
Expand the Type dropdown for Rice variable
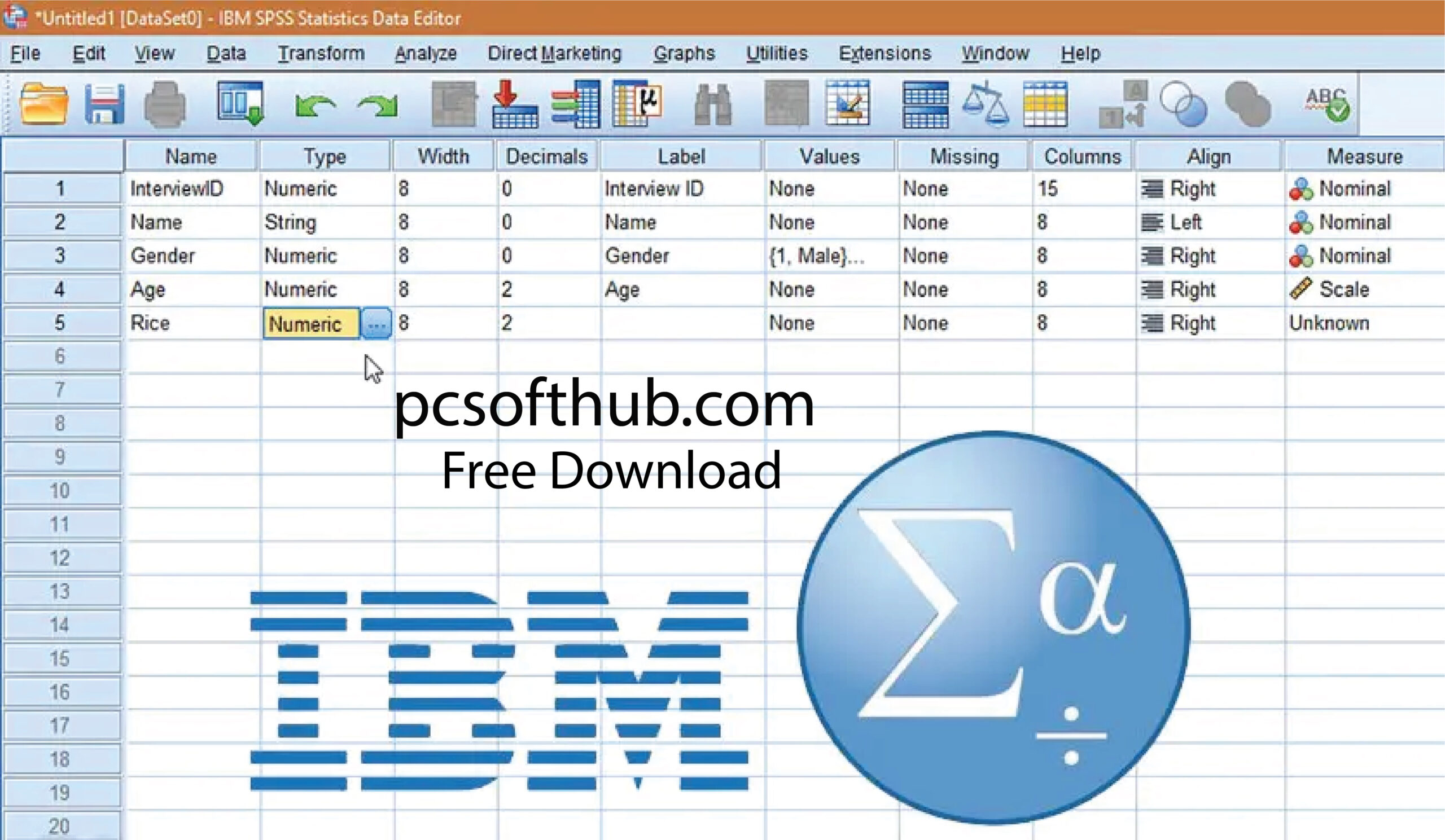tap(378, 323)
